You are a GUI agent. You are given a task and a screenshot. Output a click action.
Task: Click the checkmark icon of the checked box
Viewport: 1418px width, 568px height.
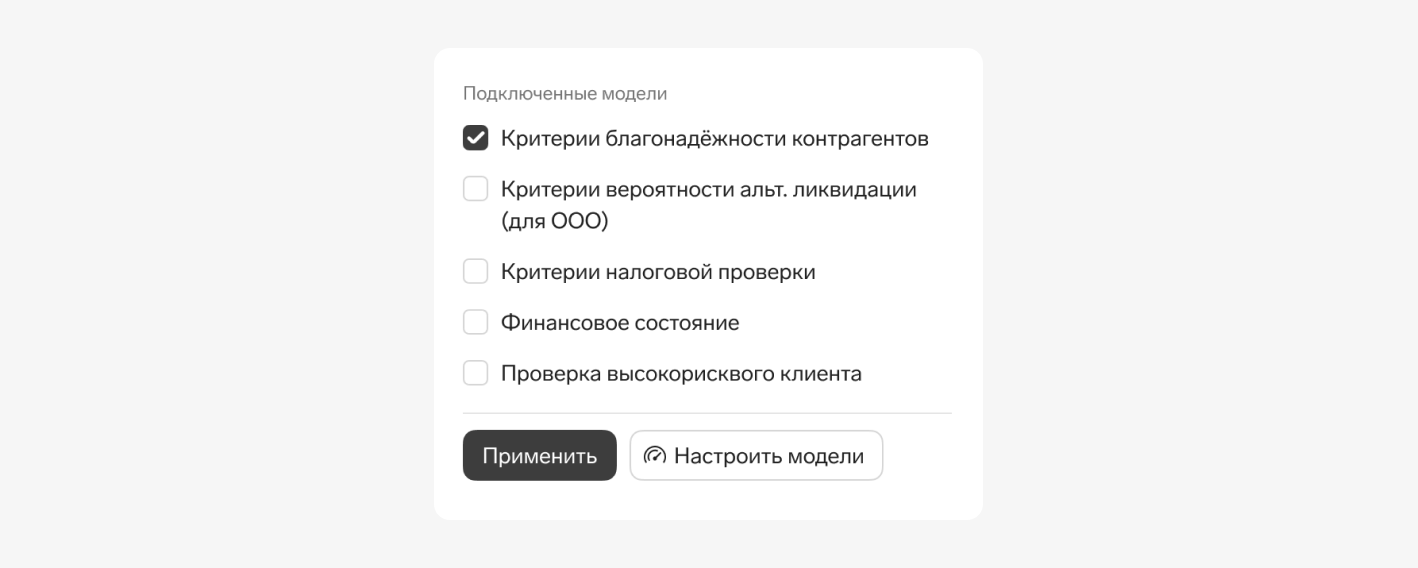coord(475,138)
